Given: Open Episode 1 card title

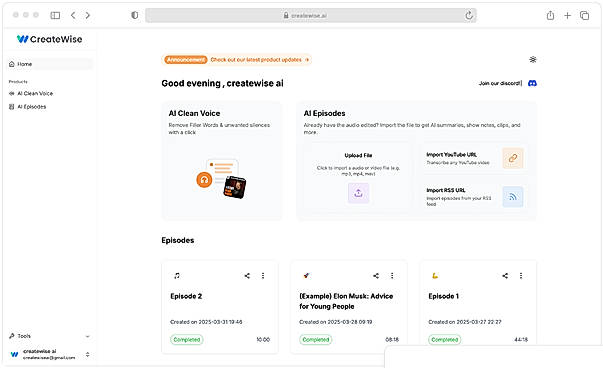Looking at the screenshot, I should (444, 296).
